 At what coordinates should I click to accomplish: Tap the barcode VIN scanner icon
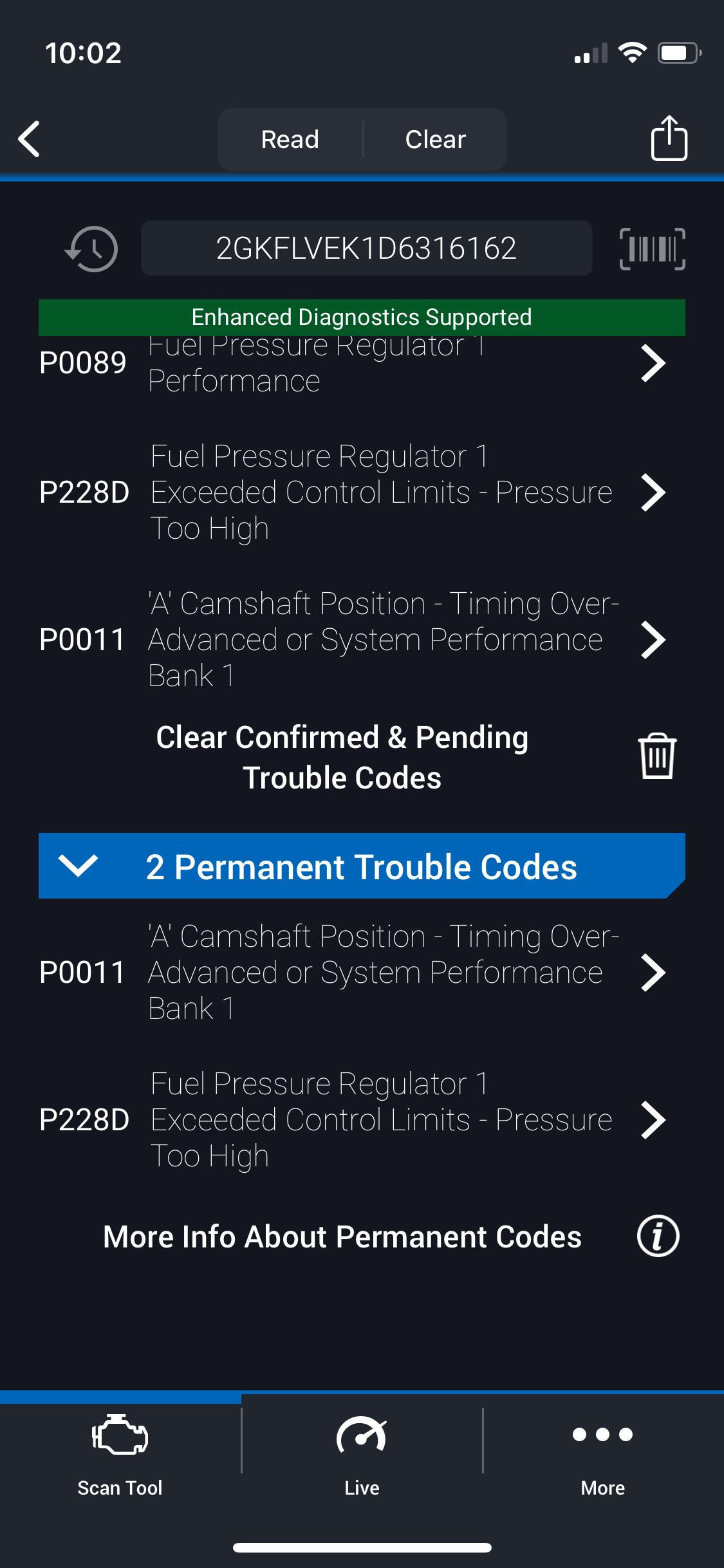tap(652, 249)
